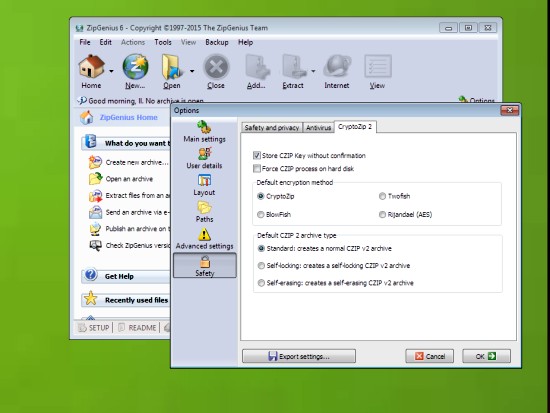The image size is (550, 413).
Task: Click the Check ZipGenius version icon
Action: click(95, 245)
